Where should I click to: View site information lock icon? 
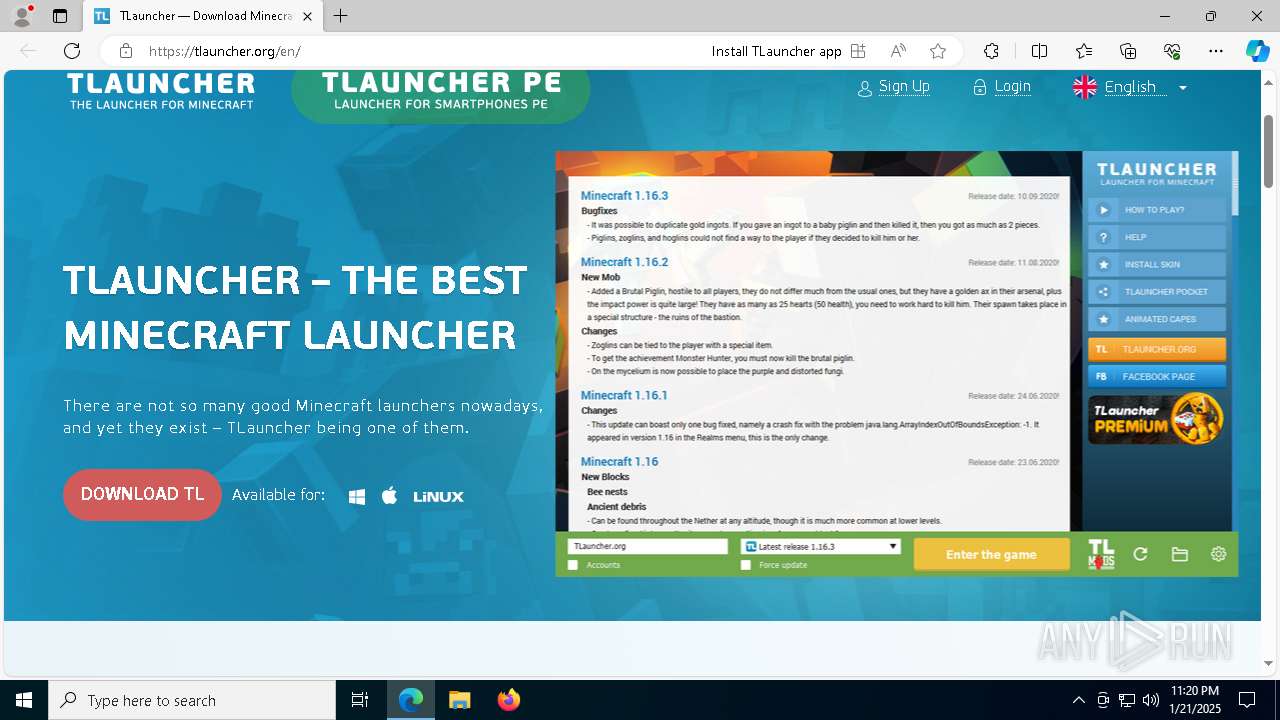[126, 51]
